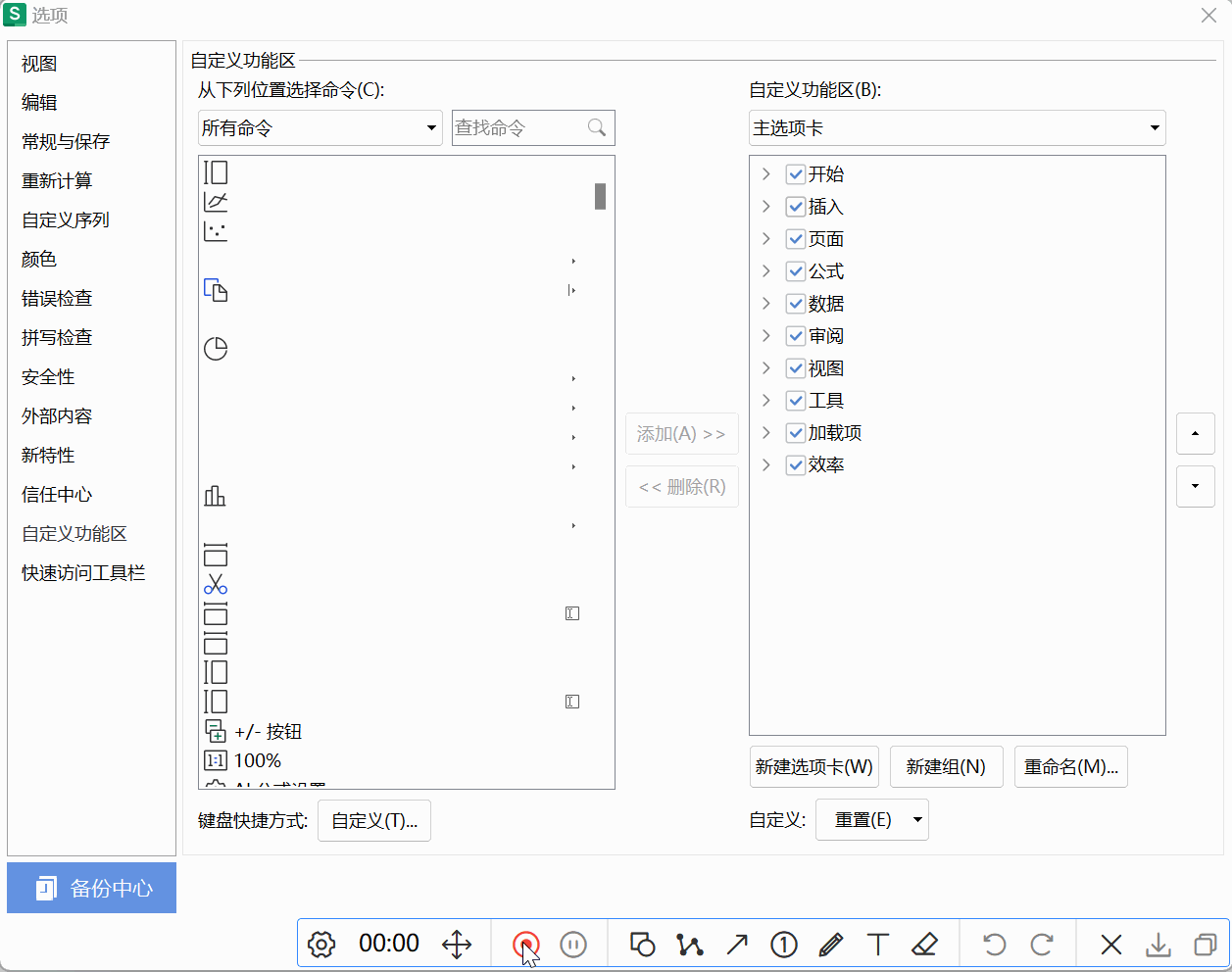Screen dimensions: 1232x972
Task: Click the 查找命令 search field
Action: click(519, 128)
